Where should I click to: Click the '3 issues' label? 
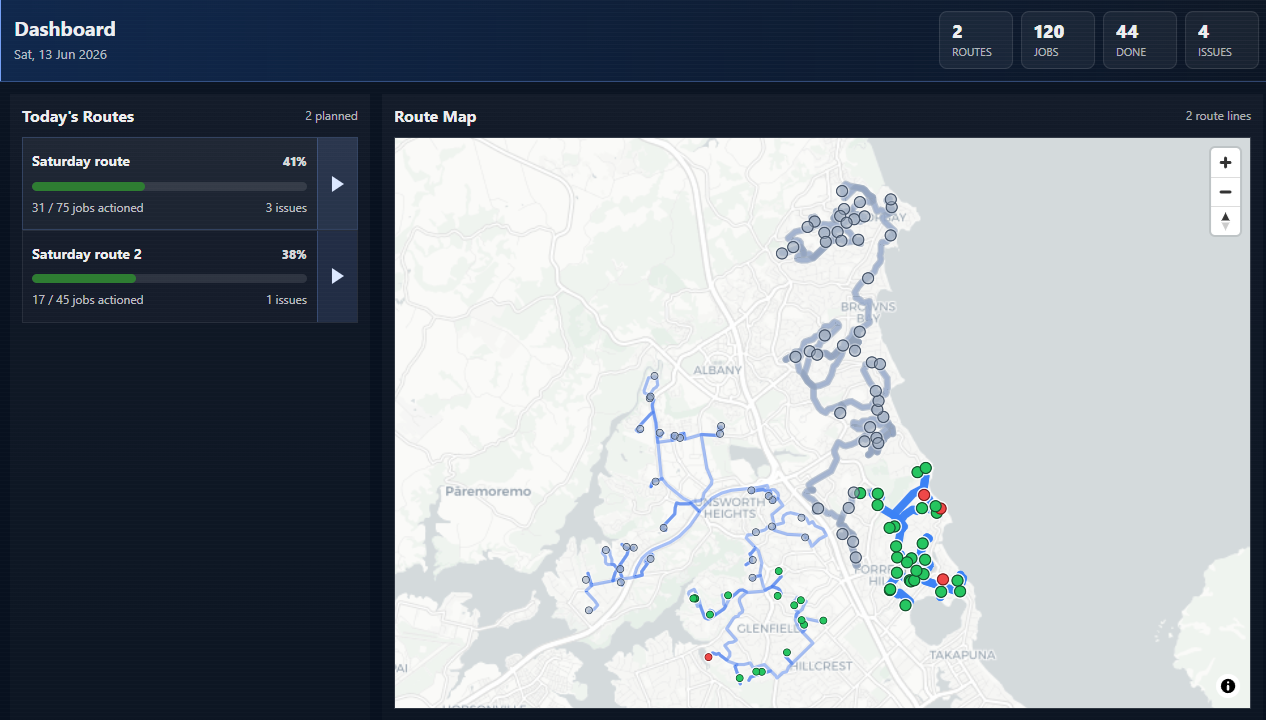coord(286,208)
